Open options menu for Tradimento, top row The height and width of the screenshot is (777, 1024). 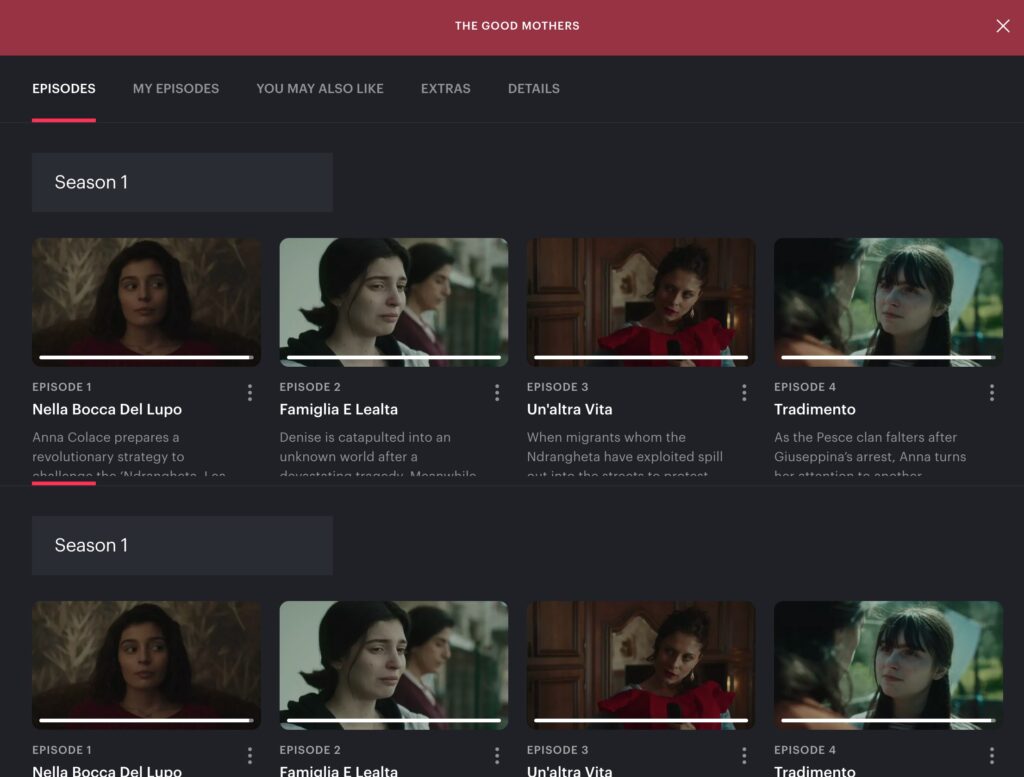pyautogui.click(x=991, y=392)
